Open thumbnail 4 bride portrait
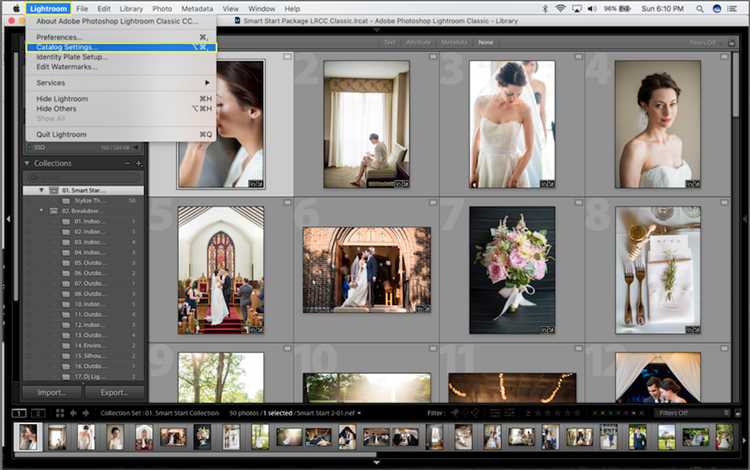 point(658,124)
